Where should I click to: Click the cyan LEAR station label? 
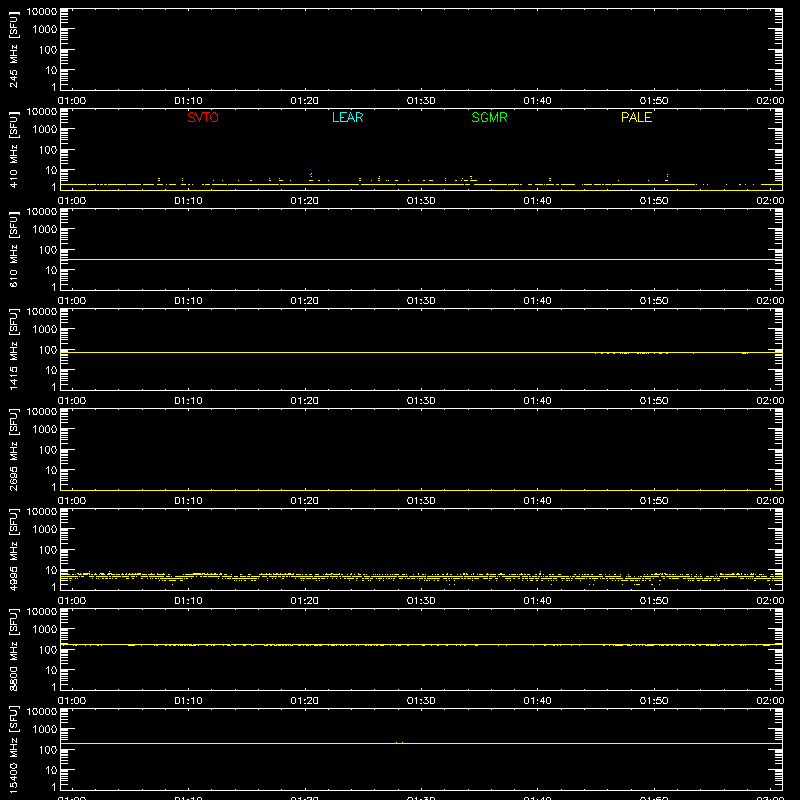click(x=347, y=117)
